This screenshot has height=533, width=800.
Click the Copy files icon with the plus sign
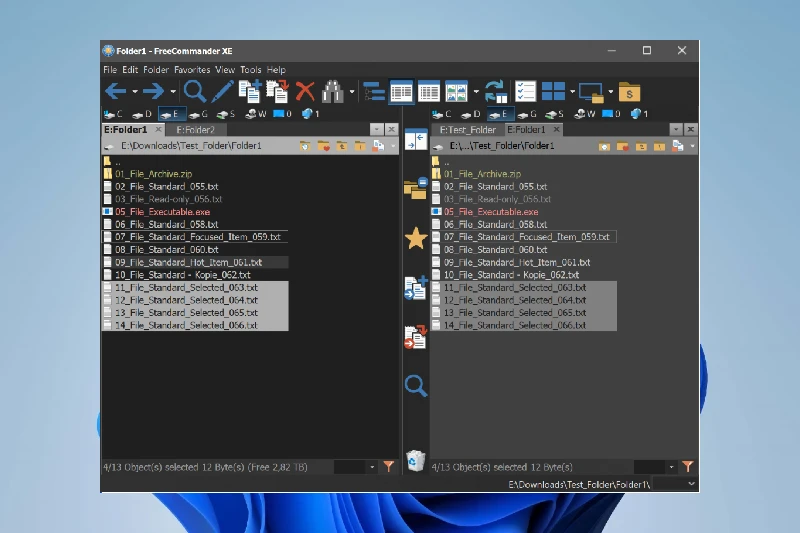click(250, 91)
